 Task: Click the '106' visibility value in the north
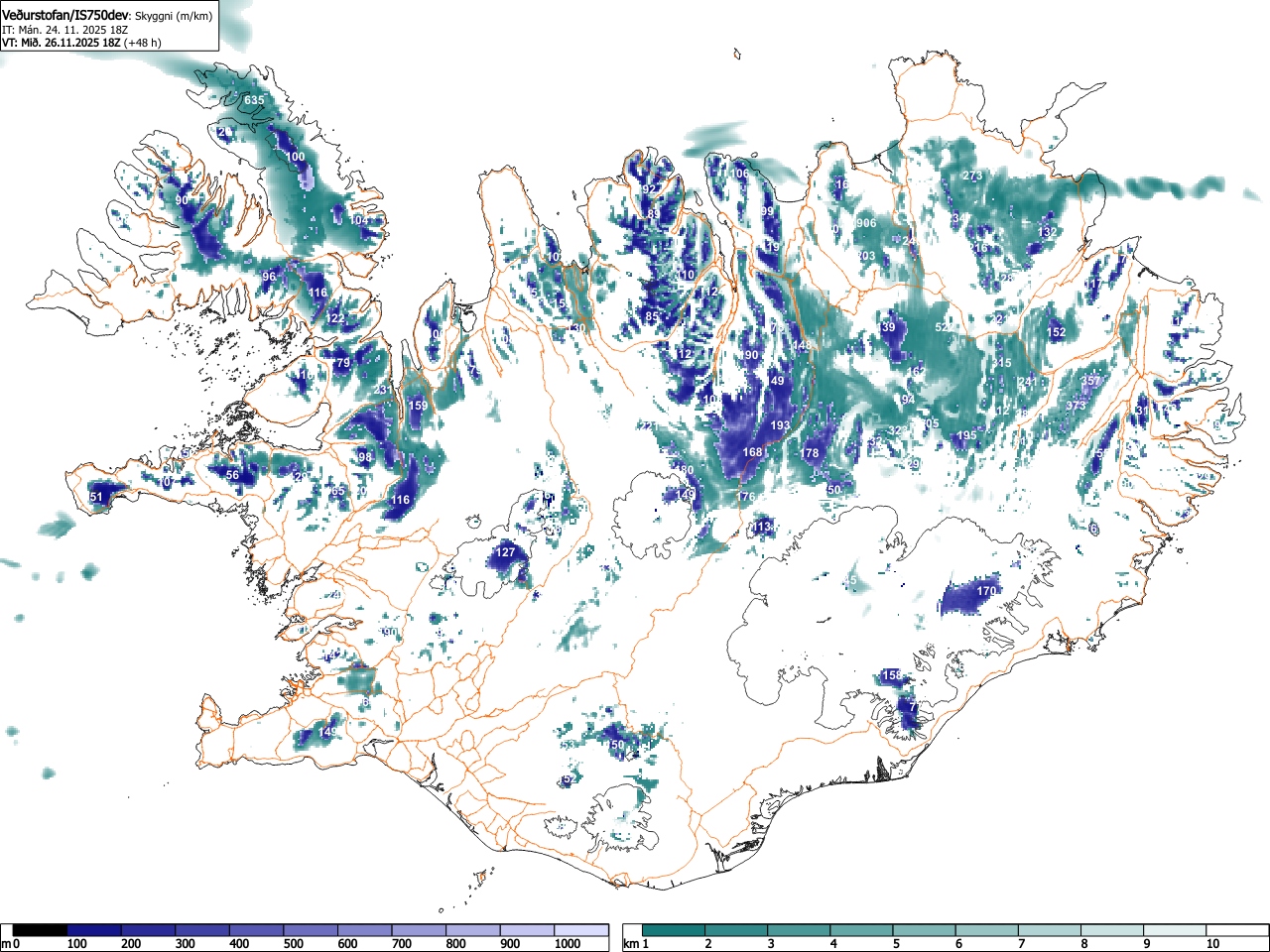click(x=740, y=174)
